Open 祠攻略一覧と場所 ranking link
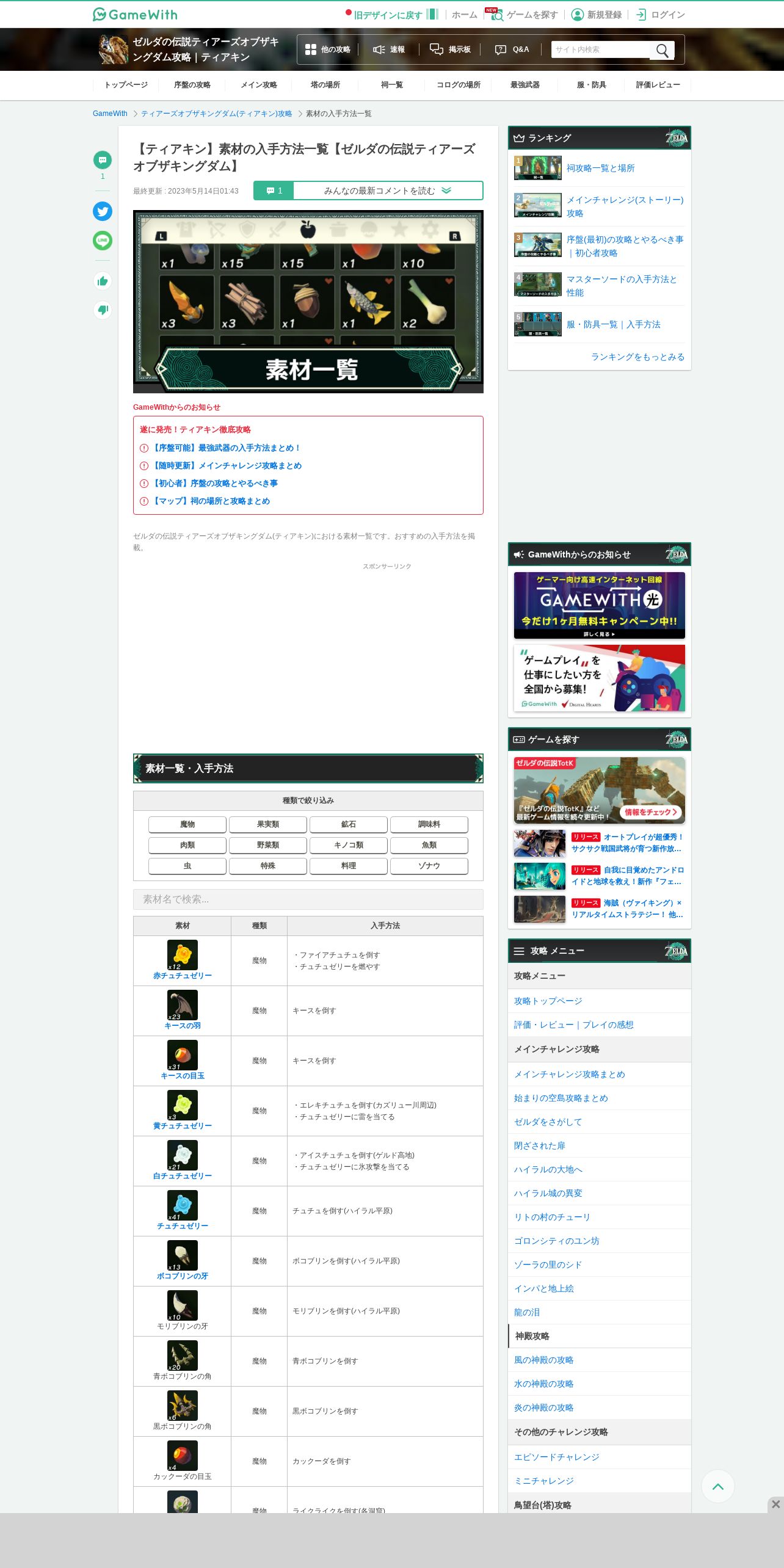 pos(601,168)
